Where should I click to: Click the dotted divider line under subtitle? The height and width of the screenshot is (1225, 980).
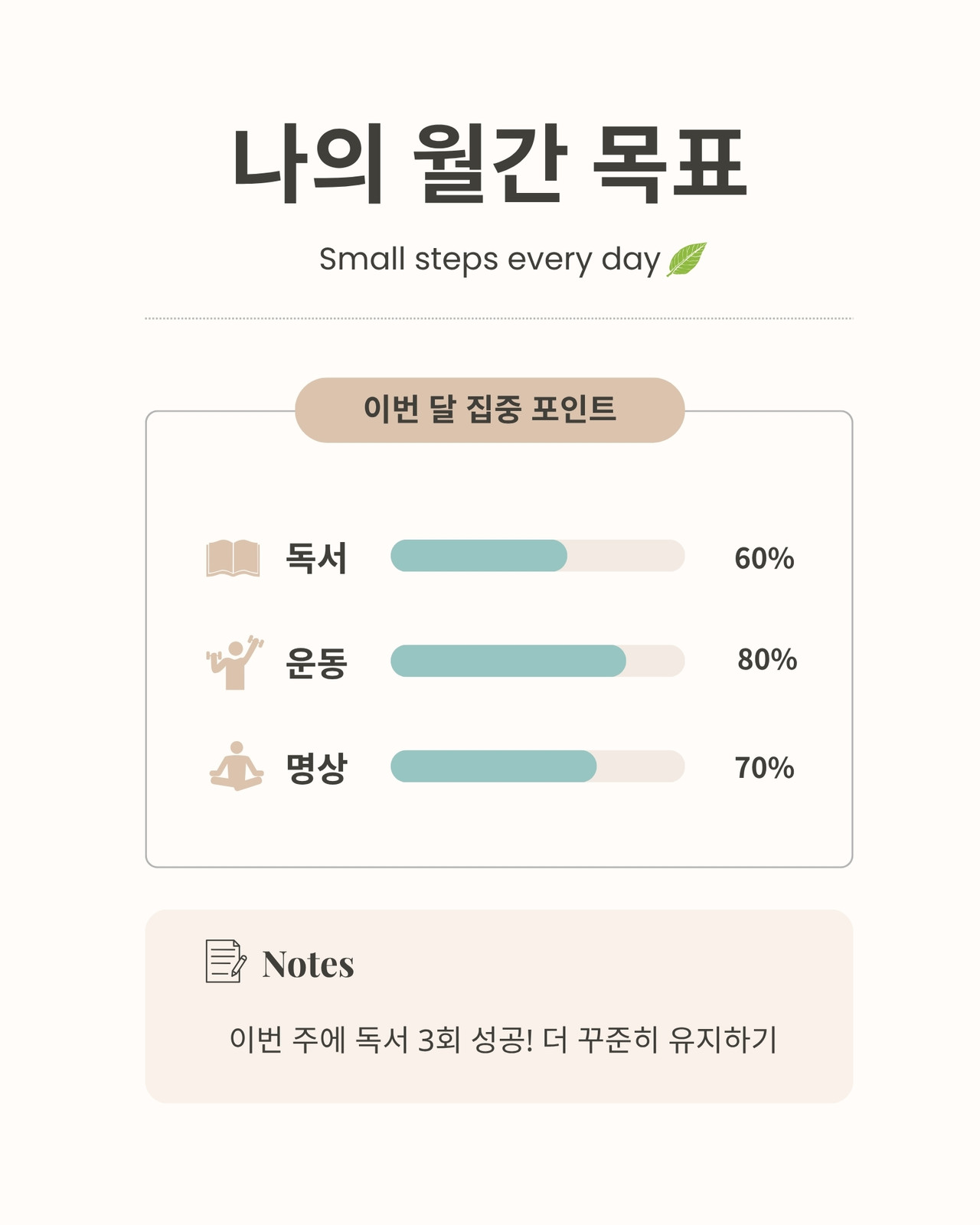click(x=498, y=318)
